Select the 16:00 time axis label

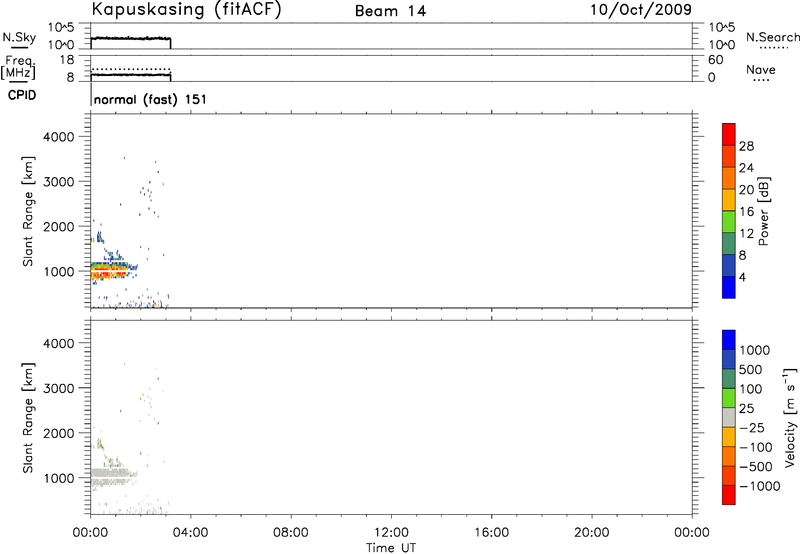click(x=491, y=533)
